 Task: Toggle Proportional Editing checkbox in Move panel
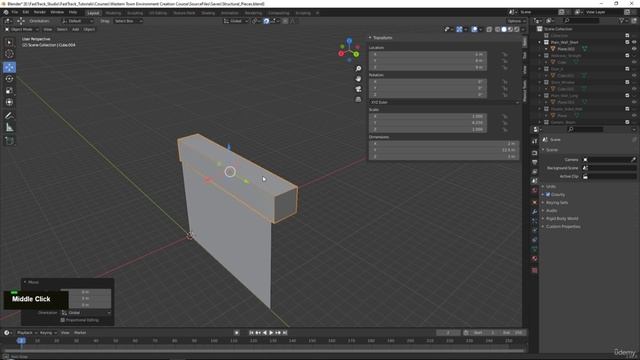pos(62,320)
